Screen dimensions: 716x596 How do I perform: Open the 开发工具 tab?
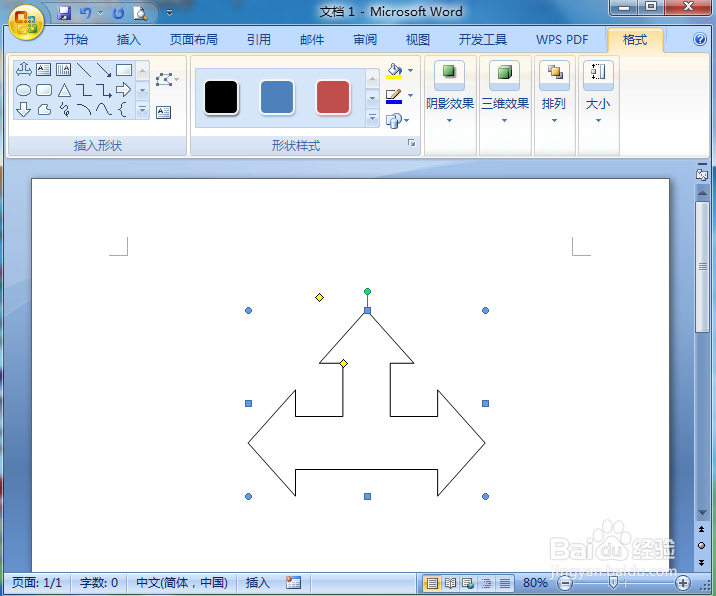pos(483,40)
